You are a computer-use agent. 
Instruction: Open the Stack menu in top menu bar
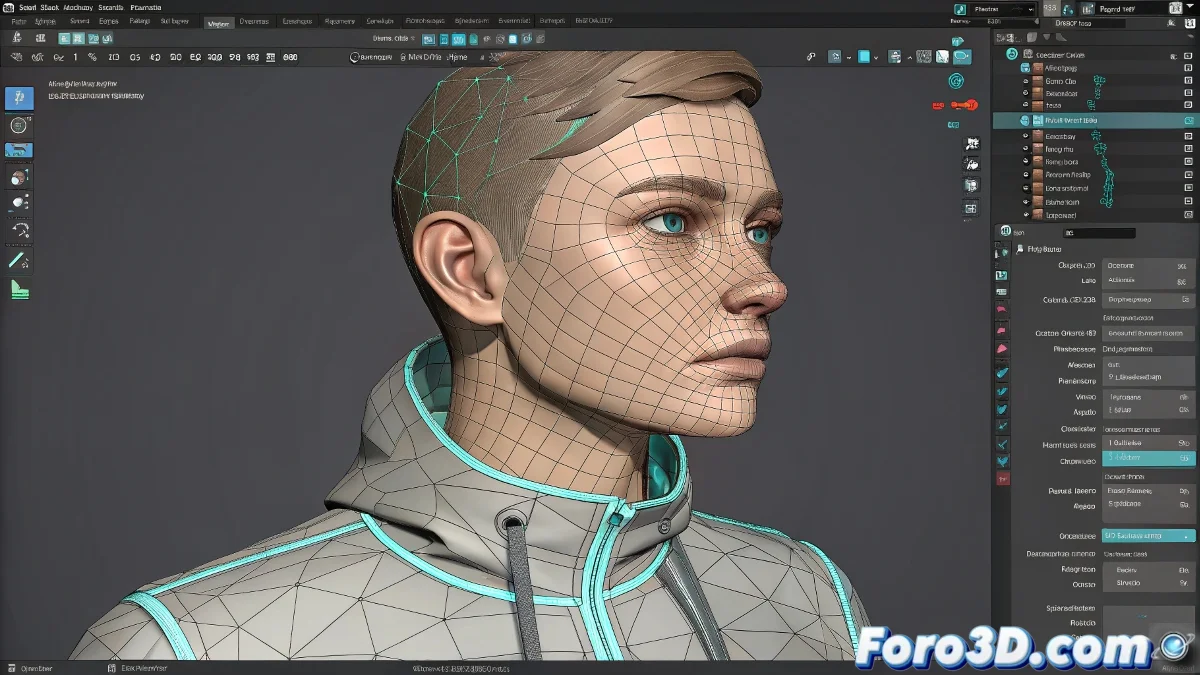[x=49, y=7]
